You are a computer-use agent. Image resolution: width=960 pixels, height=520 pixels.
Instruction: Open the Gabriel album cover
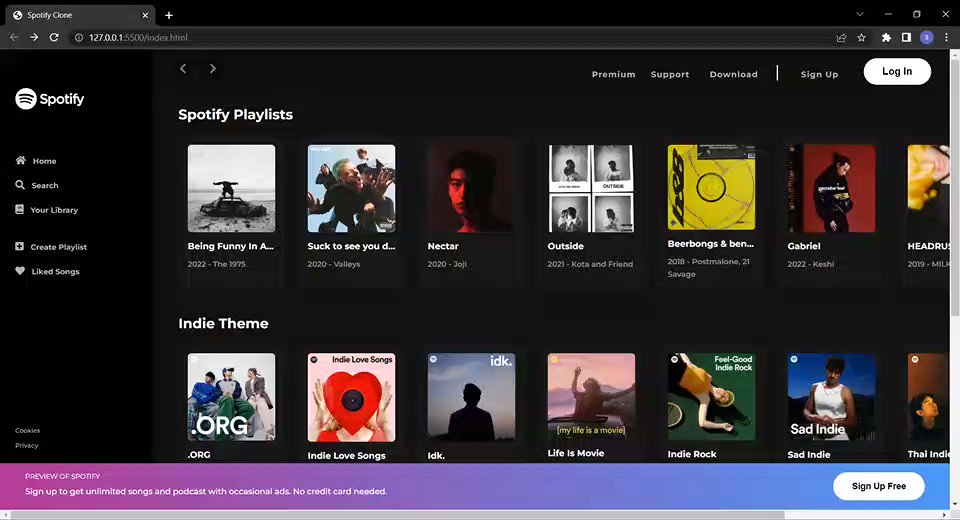tap(831, 189)
